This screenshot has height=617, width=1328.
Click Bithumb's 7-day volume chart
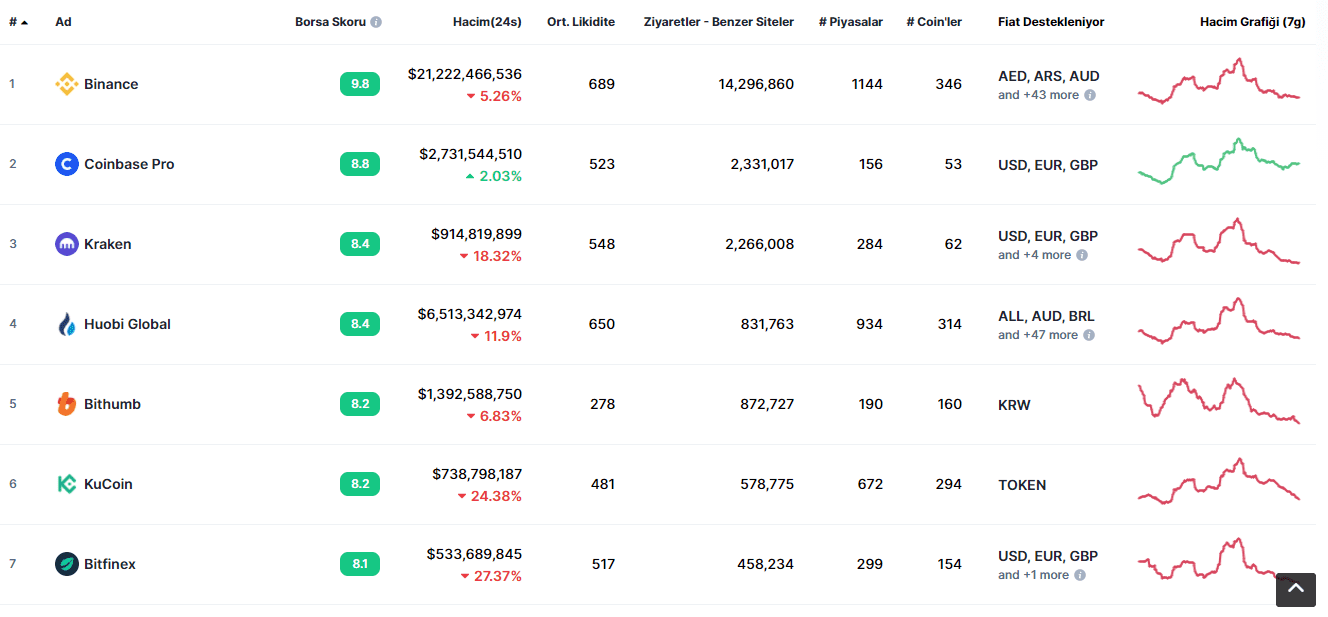pos(1219,401)
